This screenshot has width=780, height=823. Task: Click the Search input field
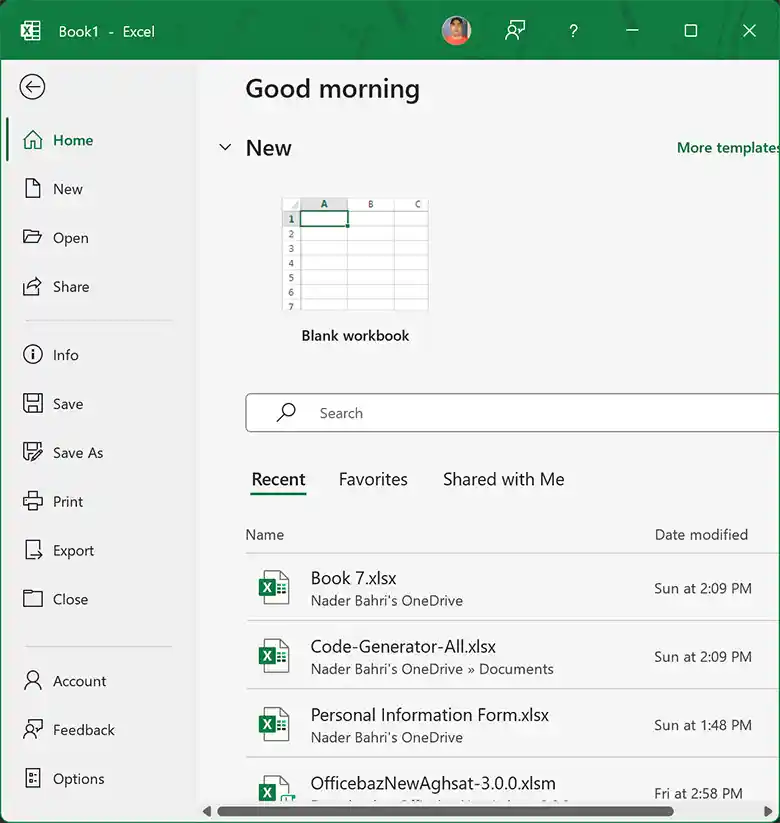[512, 413]
